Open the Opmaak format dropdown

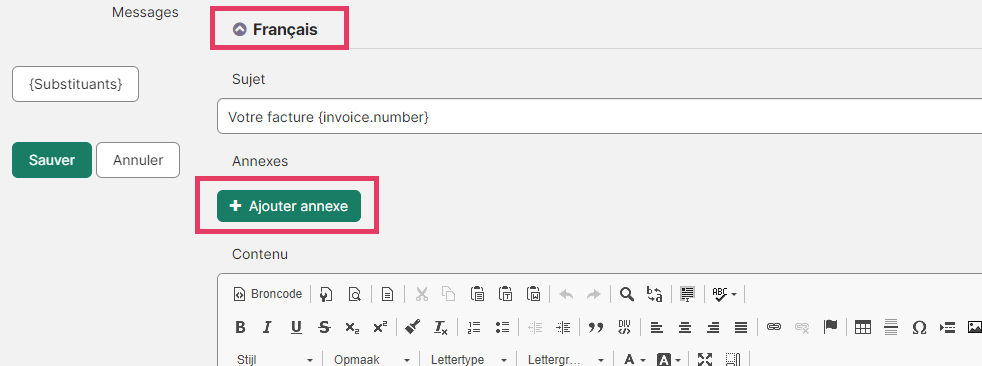pyautogui.click(x=371, y=360)
